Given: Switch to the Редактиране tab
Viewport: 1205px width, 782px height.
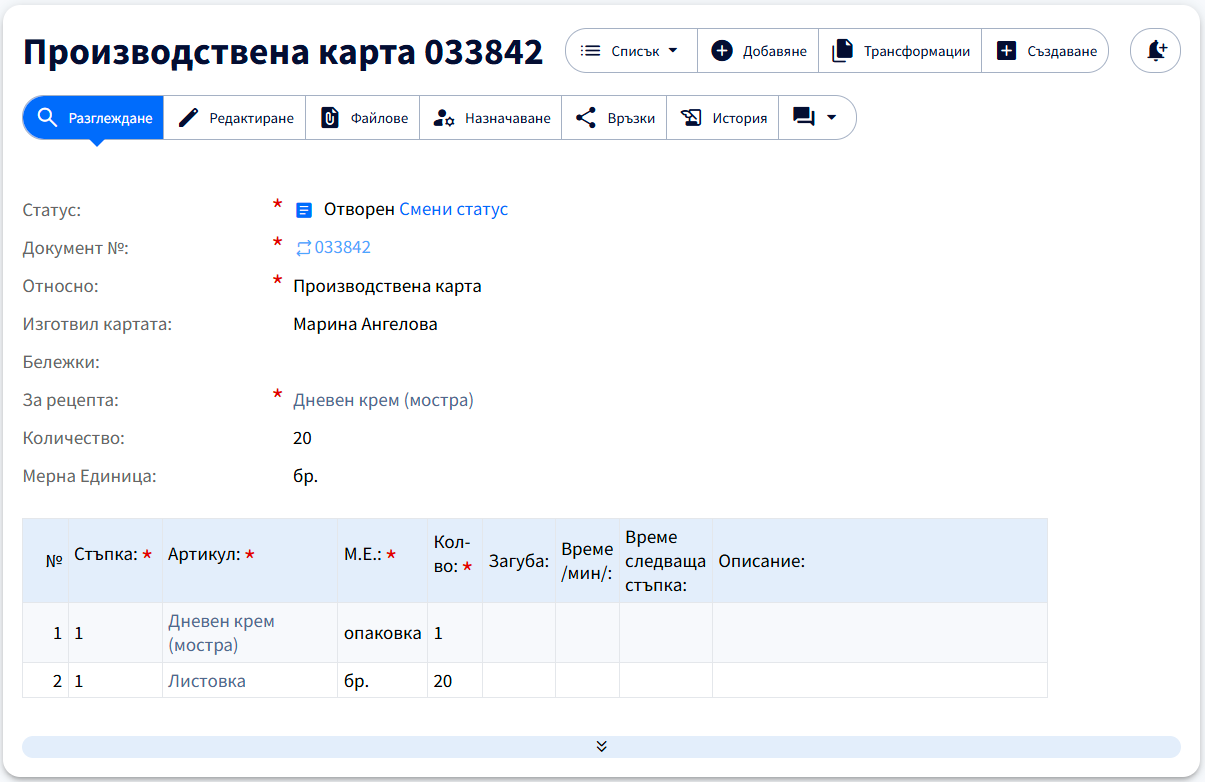Looking at the screenshot, I should click(233, 117).
